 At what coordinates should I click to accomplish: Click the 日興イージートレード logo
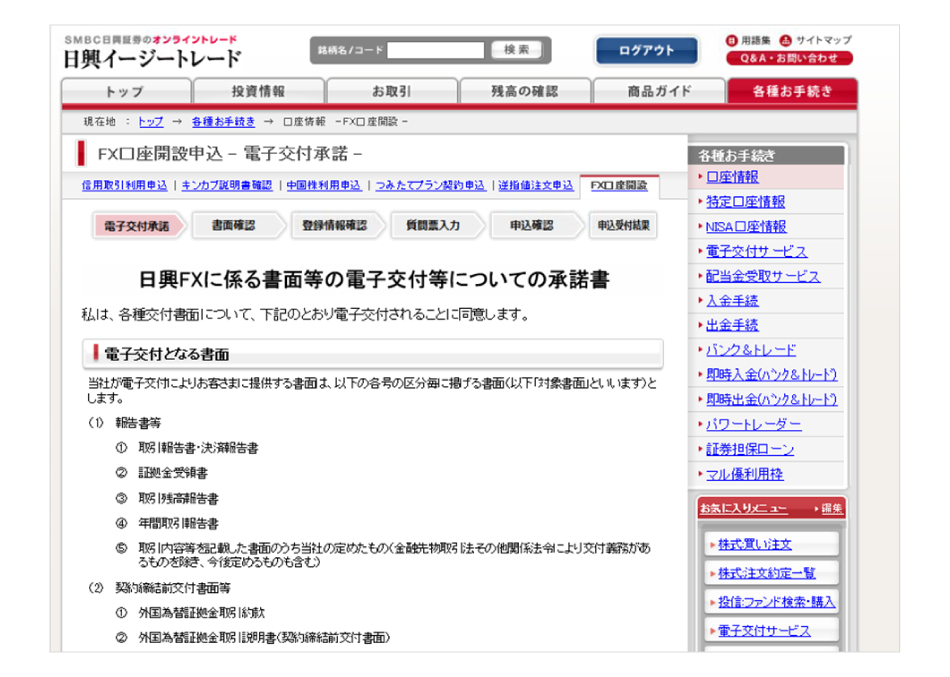[152, 58]
